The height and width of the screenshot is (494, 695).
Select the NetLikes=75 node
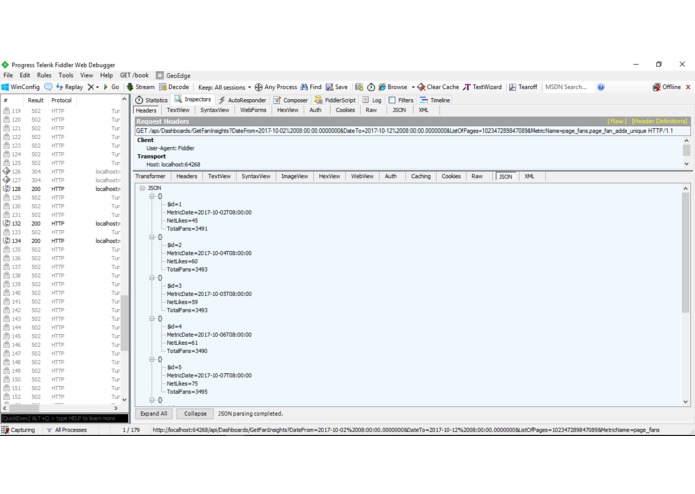[182, 384]
